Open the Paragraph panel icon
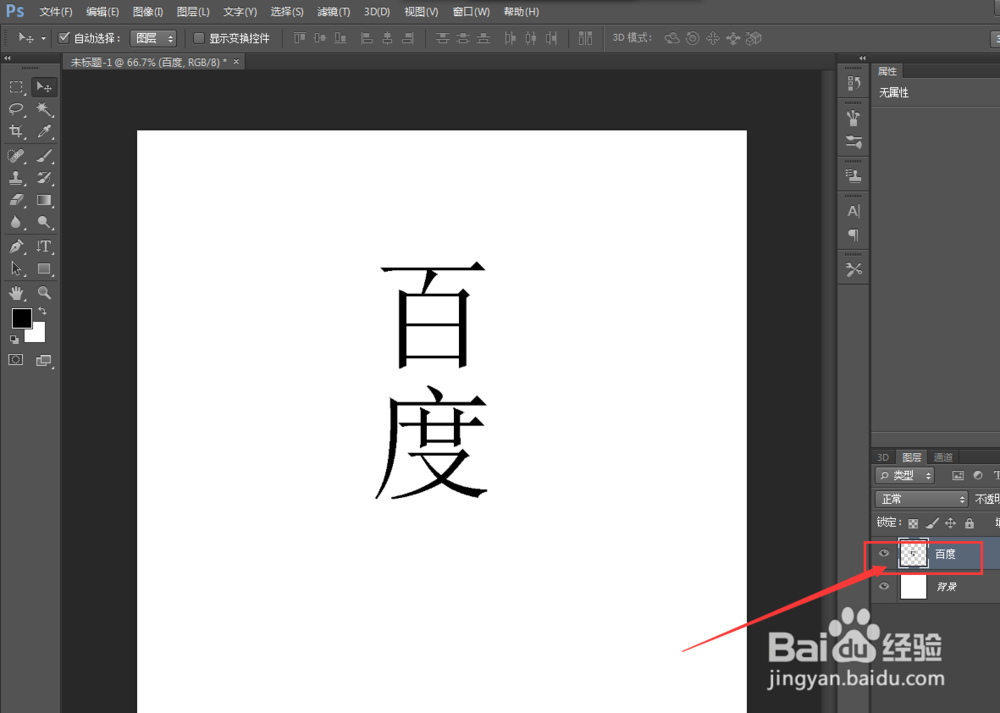 coord(853,235)
